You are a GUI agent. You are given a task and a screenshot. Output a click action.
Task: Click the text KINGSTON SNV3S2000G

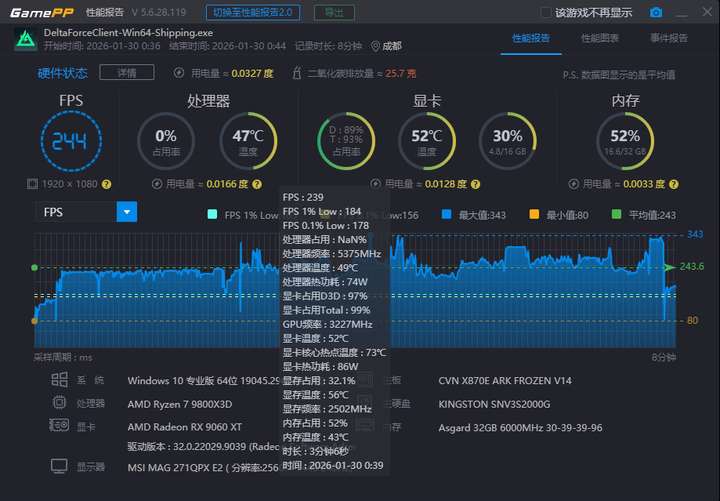[x=494, y=405]
